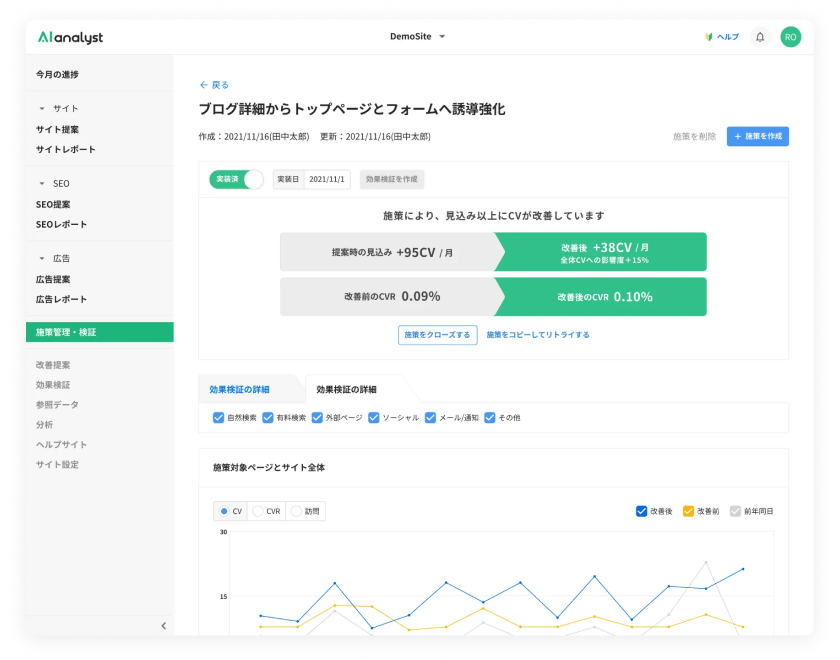Image resolution: width=840 pixels, height=660 pixels.
Task: Click the RO account avatar
Action: coord(789,37)
